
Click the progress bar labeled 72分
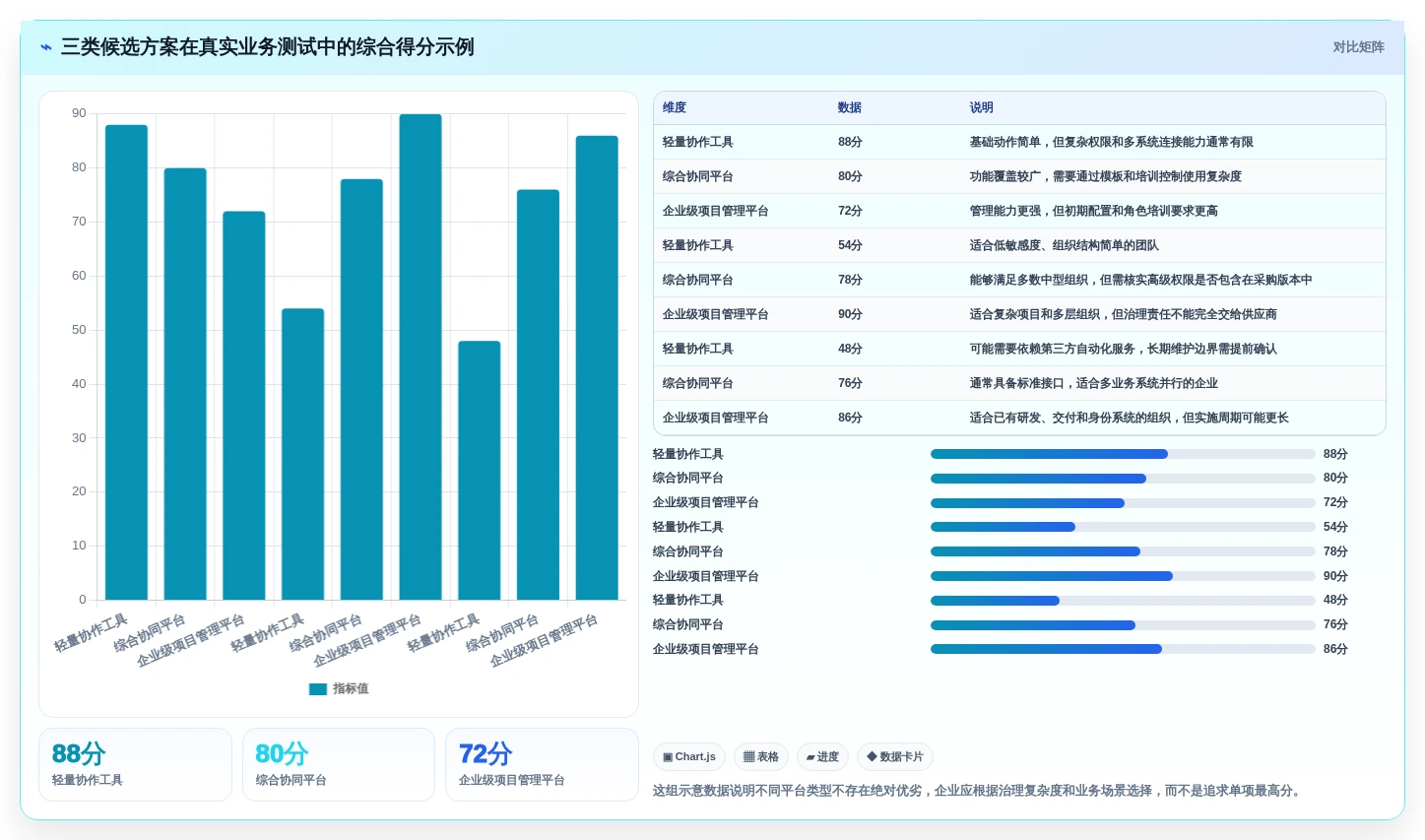click(x=1123, y=503)
